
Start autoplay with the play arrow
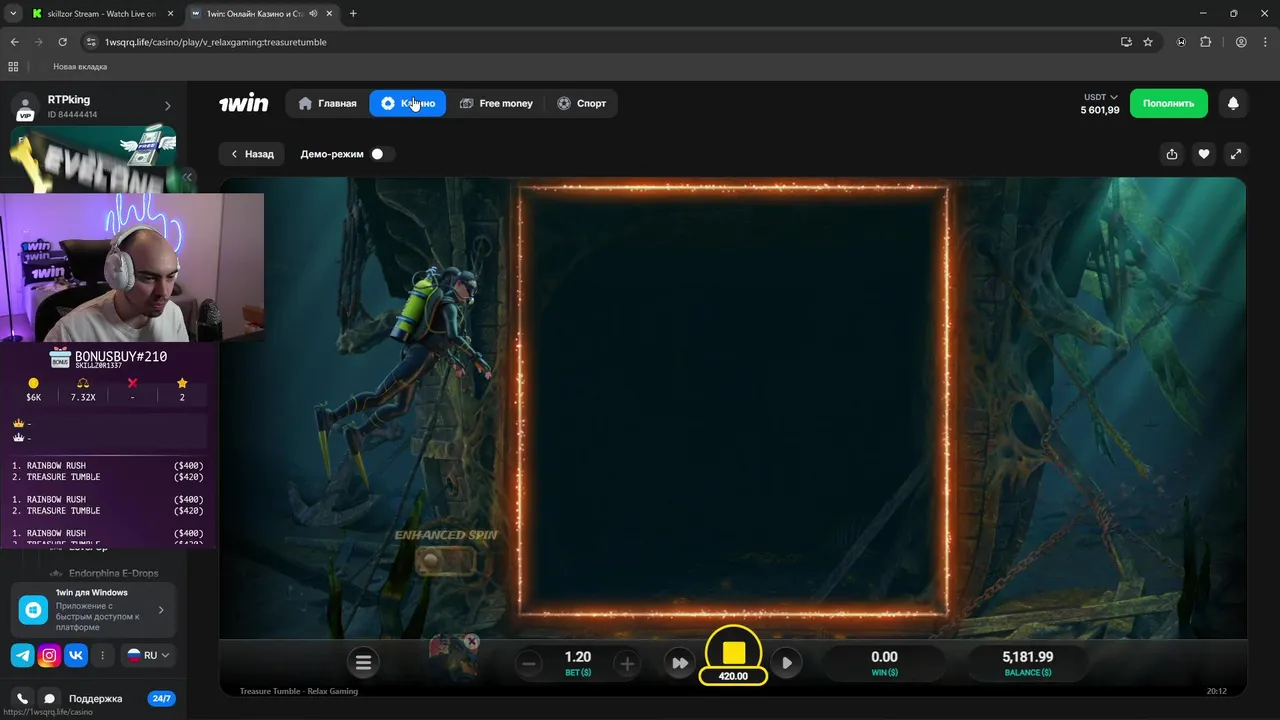click(787, 663)
